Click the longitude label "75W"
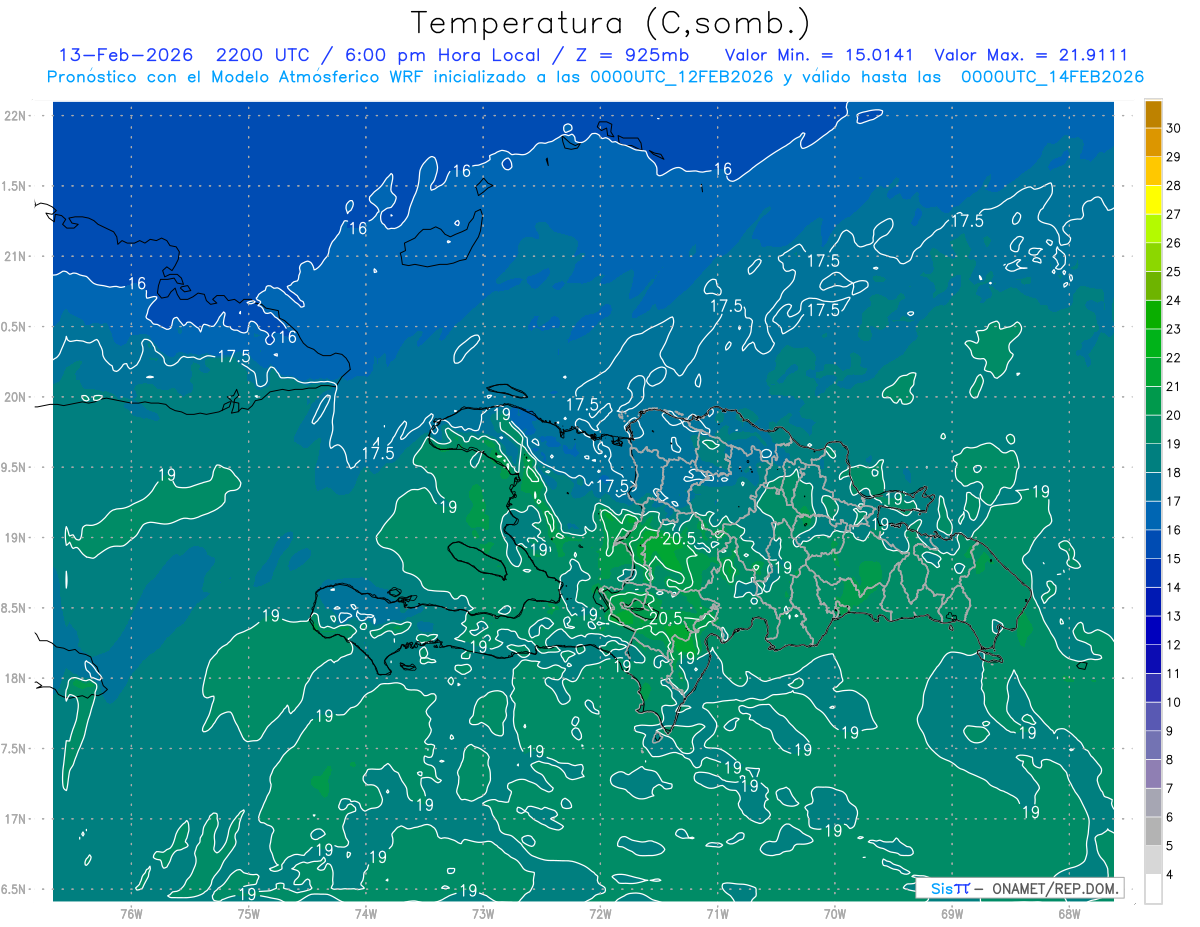Screen dimensions: 1200x927 point(249,913)
